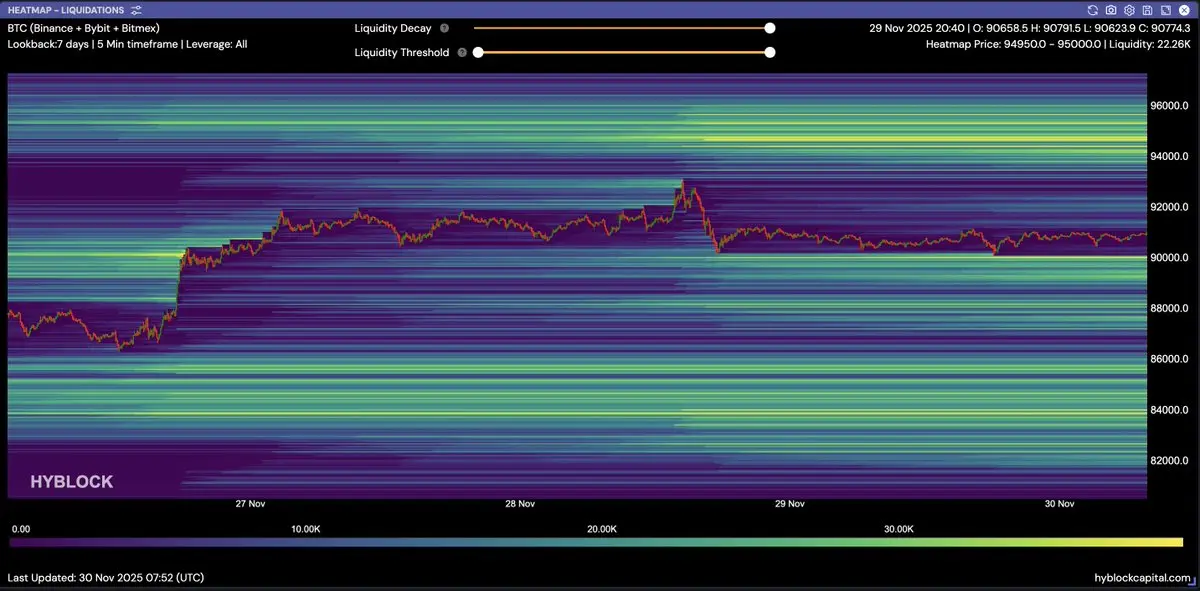Expand the heatmap to fullscreen
Screen dimensions: 1200x591
click(1165, 10)
